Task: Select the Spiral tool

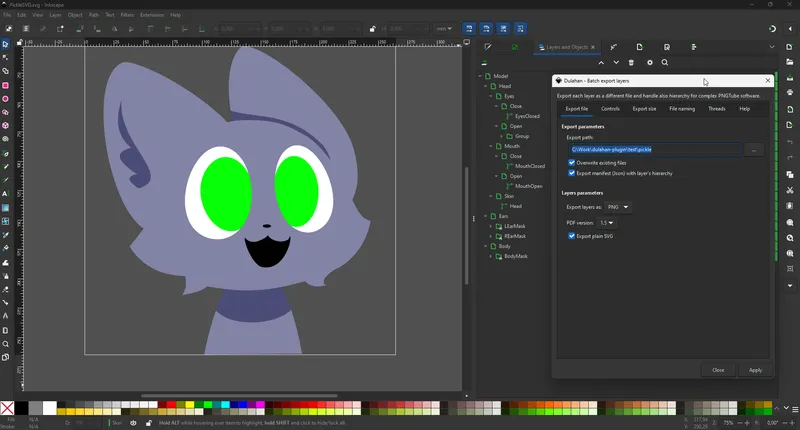Action: tap(5, 139)
